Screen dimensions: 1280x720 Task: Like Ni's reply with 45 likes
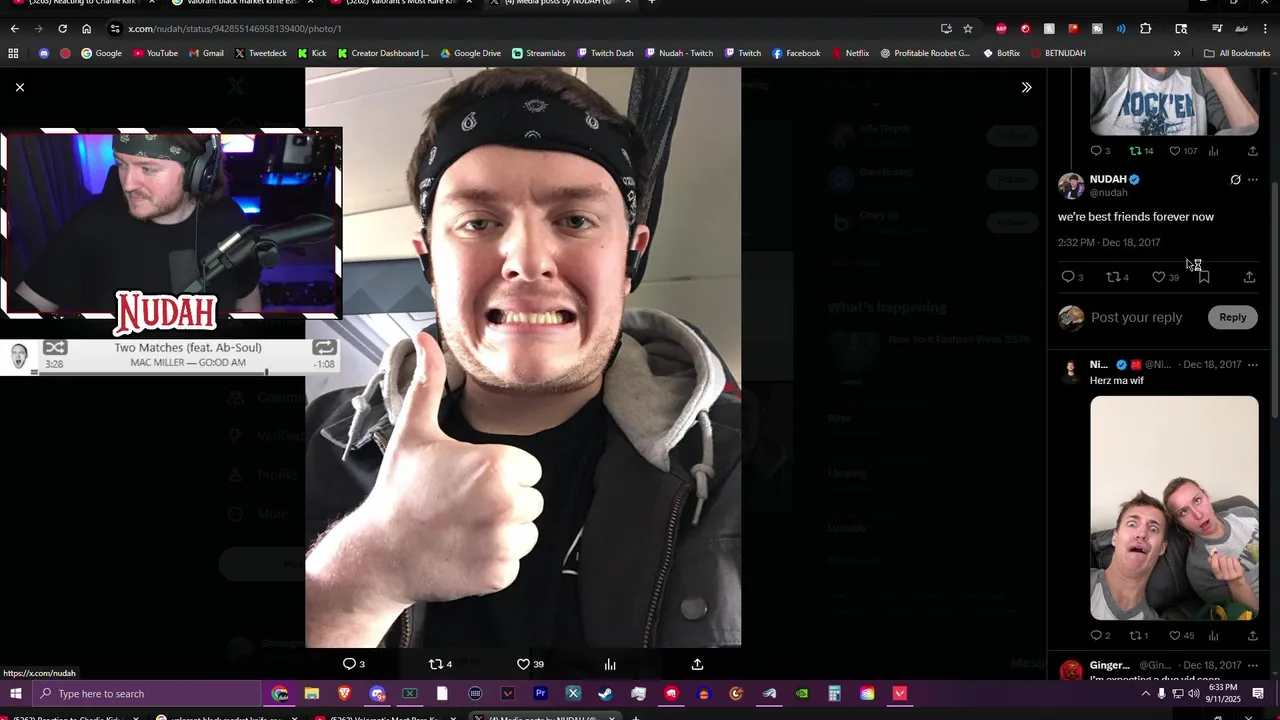[1175, 635]
